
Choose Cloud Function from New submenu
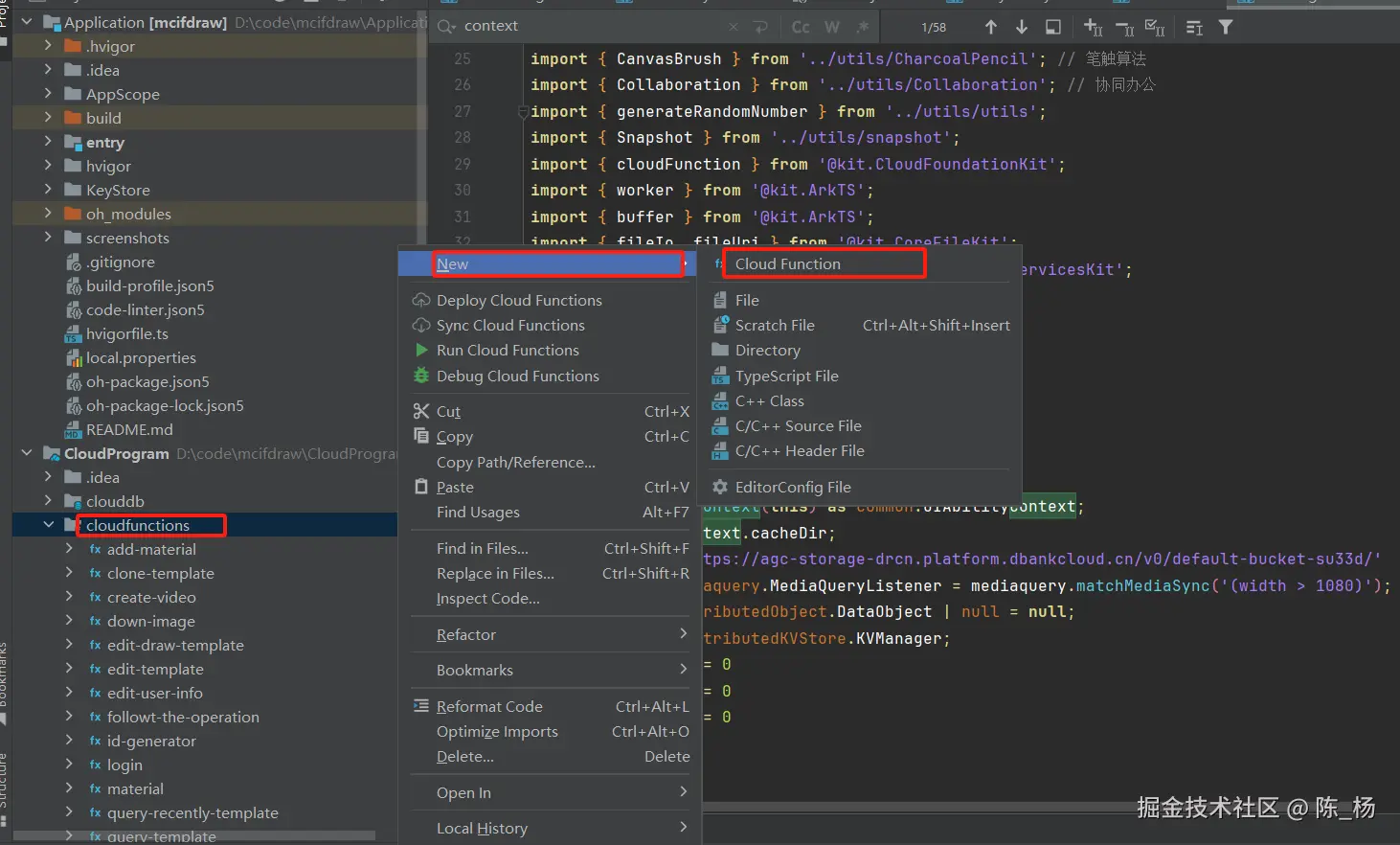[788, 264]
